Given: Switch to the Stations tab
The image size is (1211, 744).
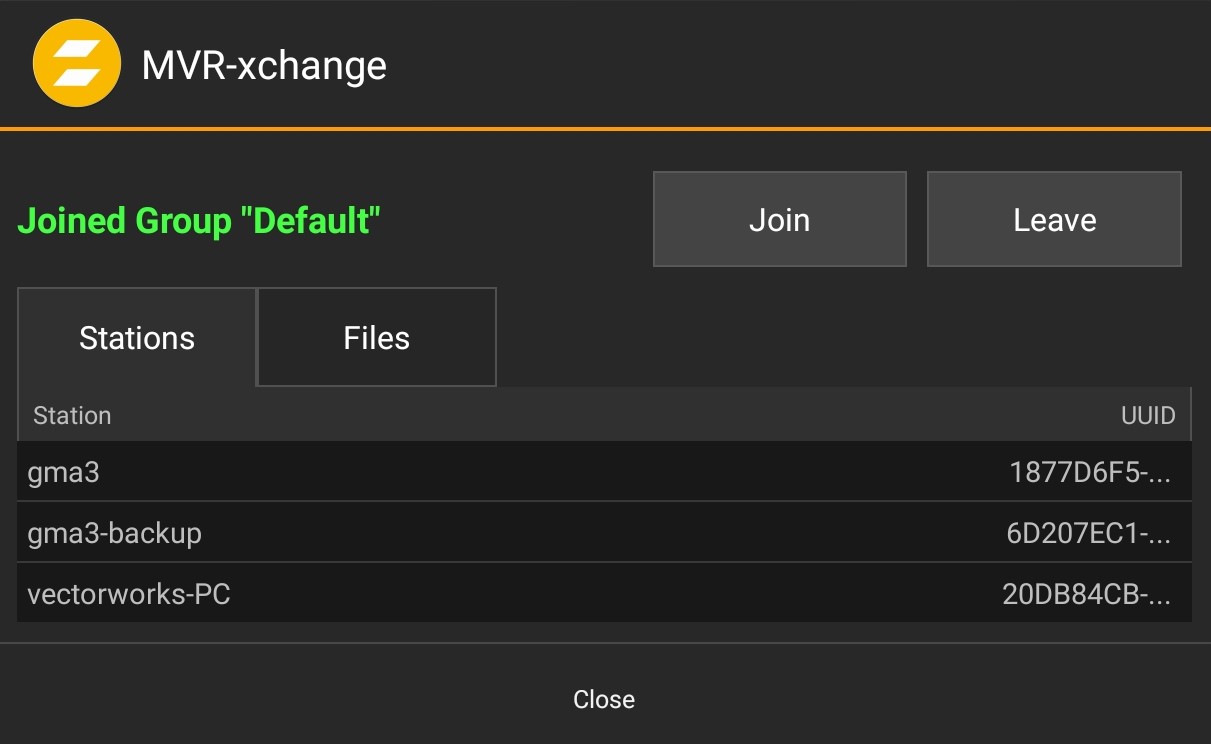Looking at the screenshot, I should [137, 338].
